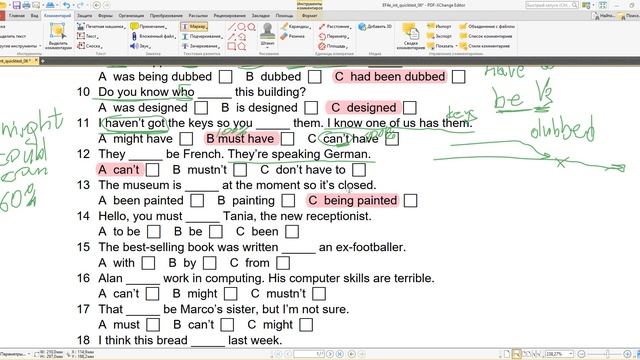Open the Главная ribbon tab
Image resolution: width=640 pixels, height=360 pixels.
[17, 16]
